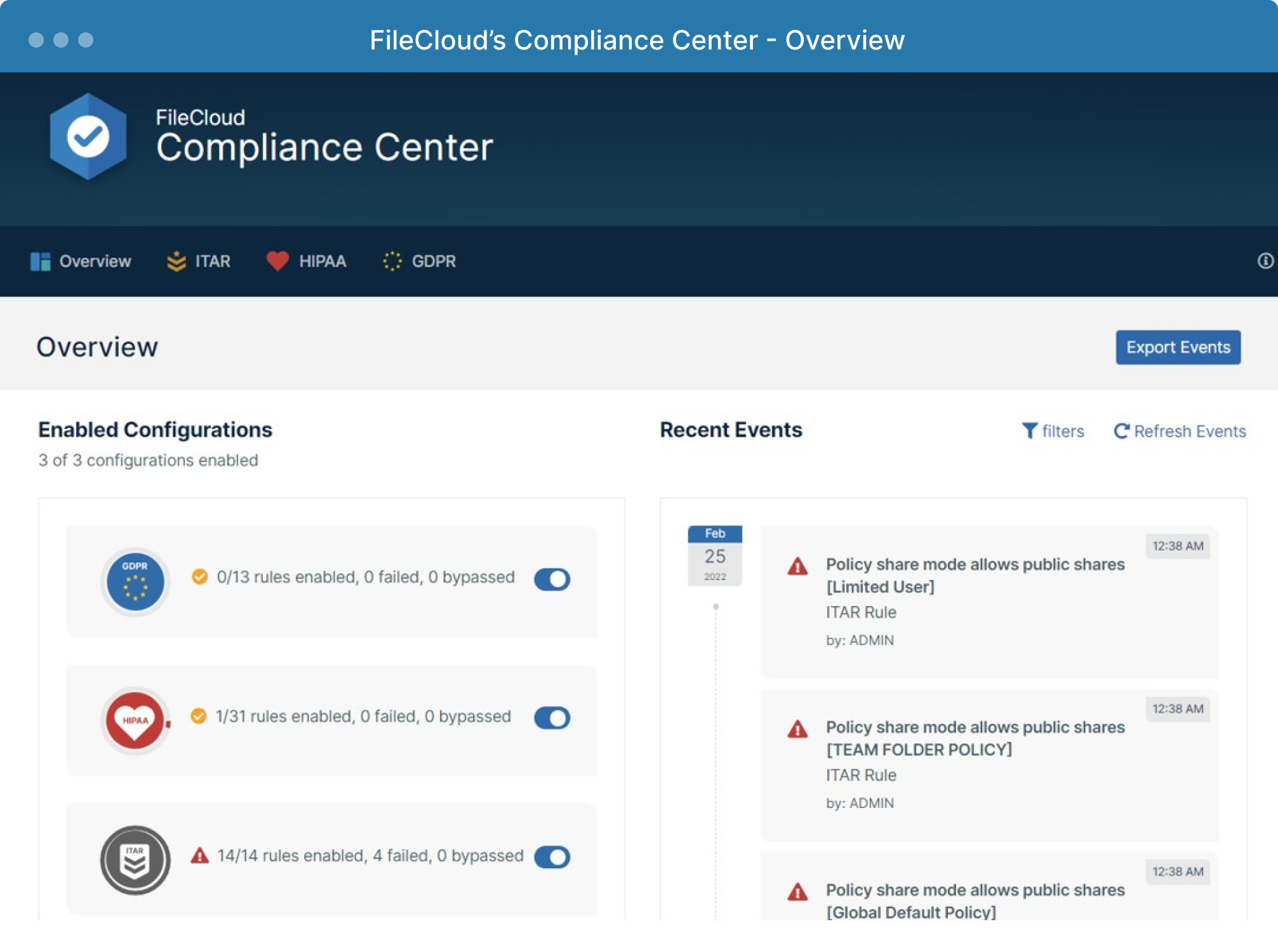Click the Refresh Events circular arrow icon
The image size is (1278, 952).
click(x=1122, y=431)
